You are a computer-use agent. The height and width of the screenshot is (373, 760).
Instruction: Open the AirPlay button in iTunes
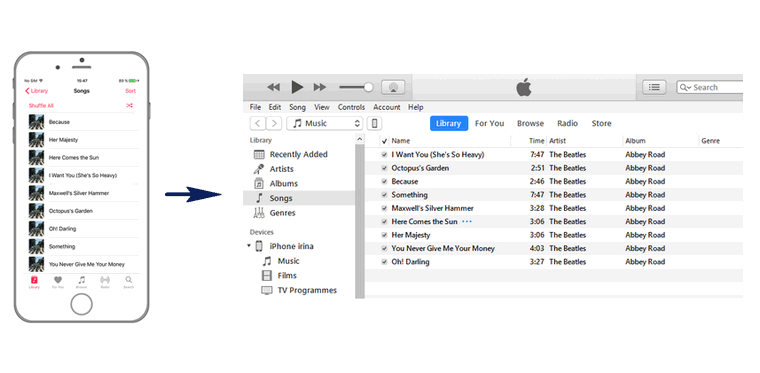[393, 87]
